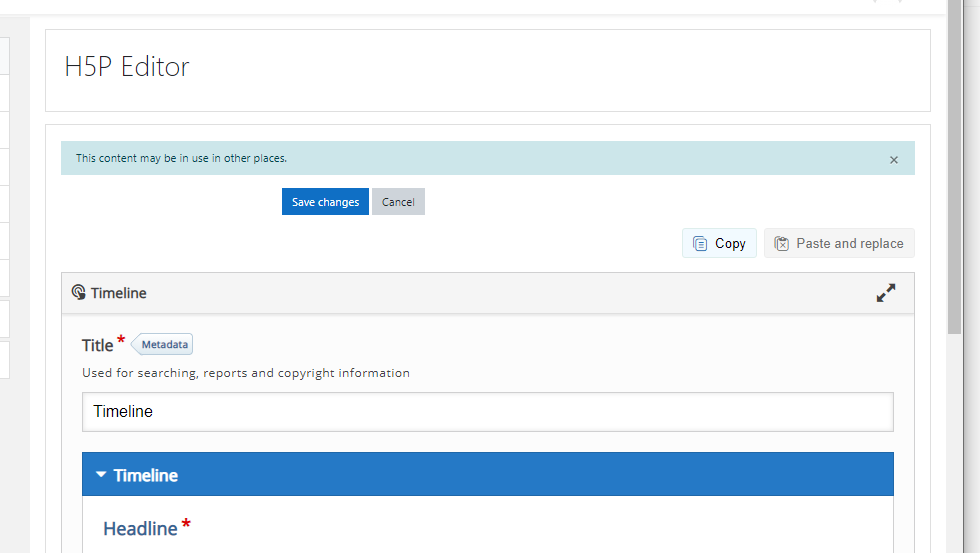980x553 pixels.
Task: Click the Title field label
Action: coord(98,346)
